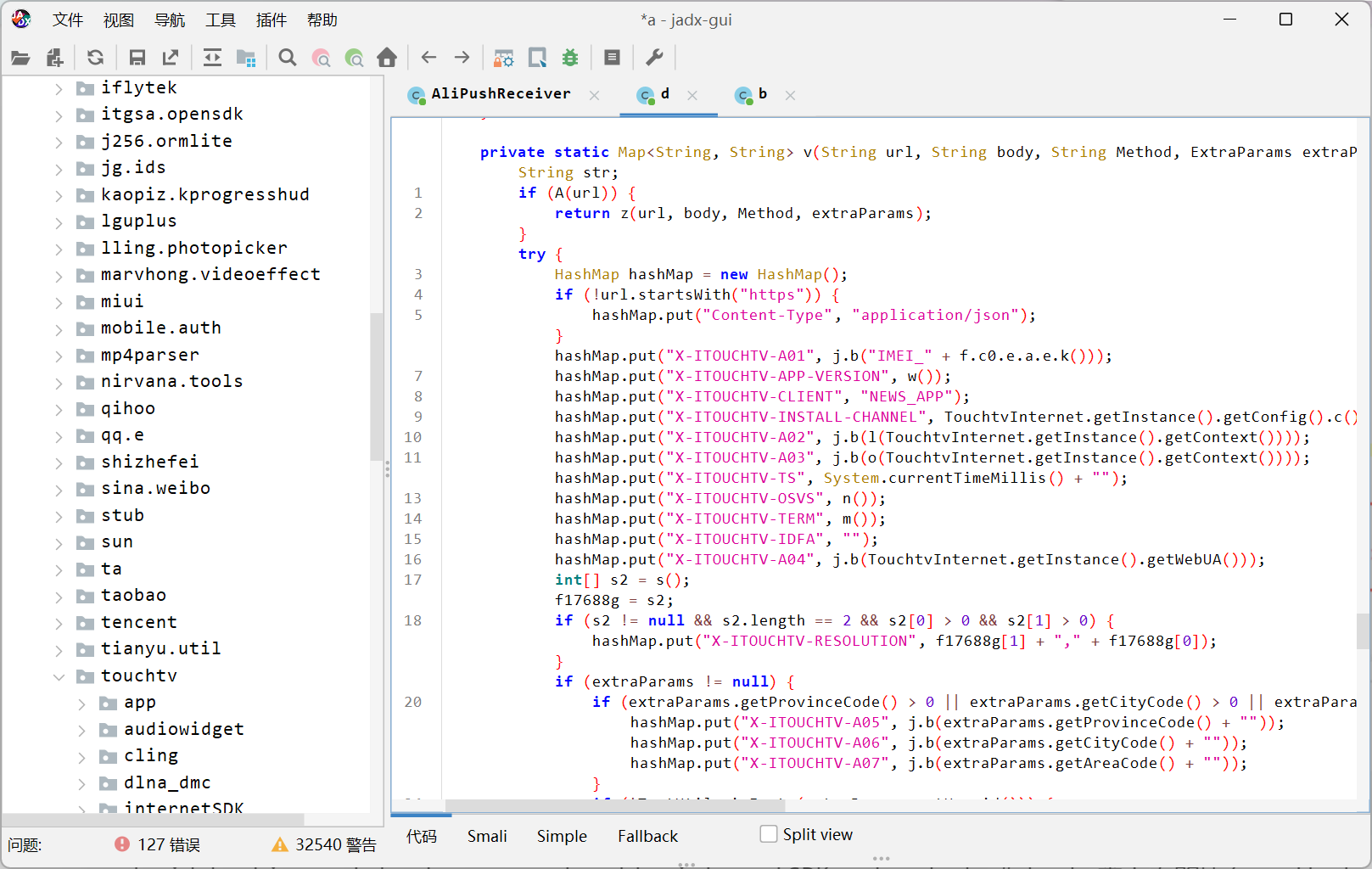
Task: Click the Save all floppy icon
Action: click(x=137, y=58)
